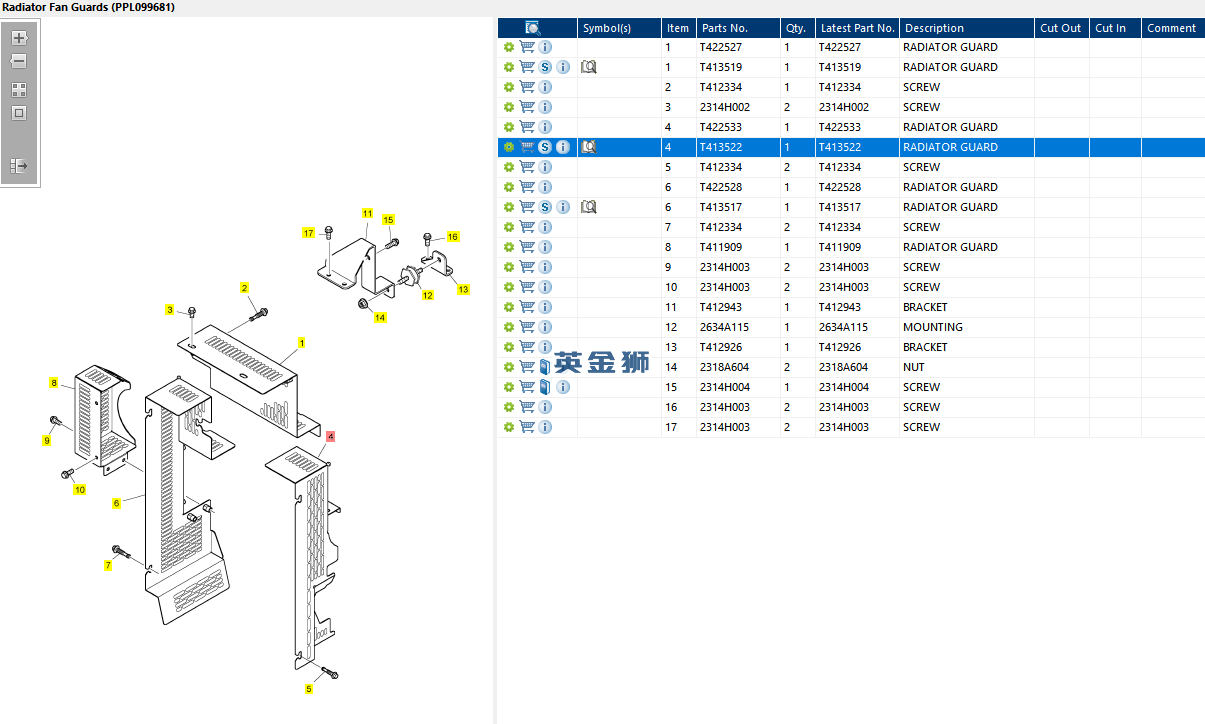Zoom out of the diagram with the minus tool
Screen dimensions: 1205x724
point(19,61)
